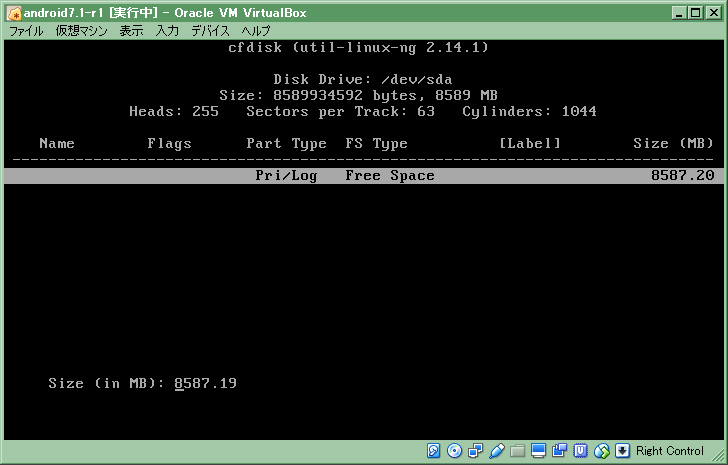This screenshot has width=728, height=465.
Task: Open the 入力 menu
Action: pyautogui.click(x=167, y=31)
